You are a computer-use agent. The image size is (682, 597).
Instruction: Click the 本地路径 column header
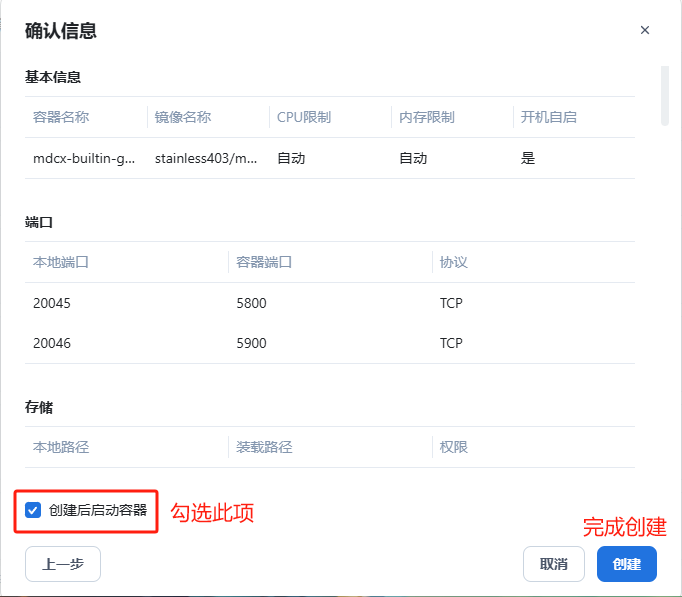point(61,447)
